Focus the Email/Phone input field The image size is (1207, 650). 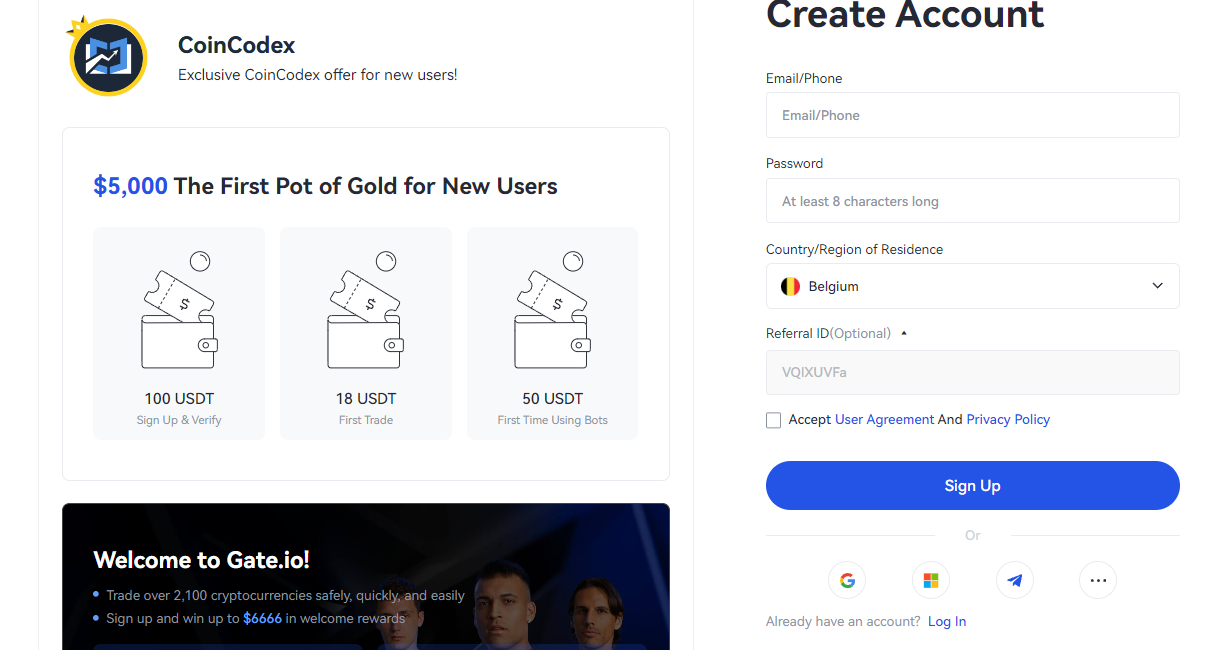(972, 115)
